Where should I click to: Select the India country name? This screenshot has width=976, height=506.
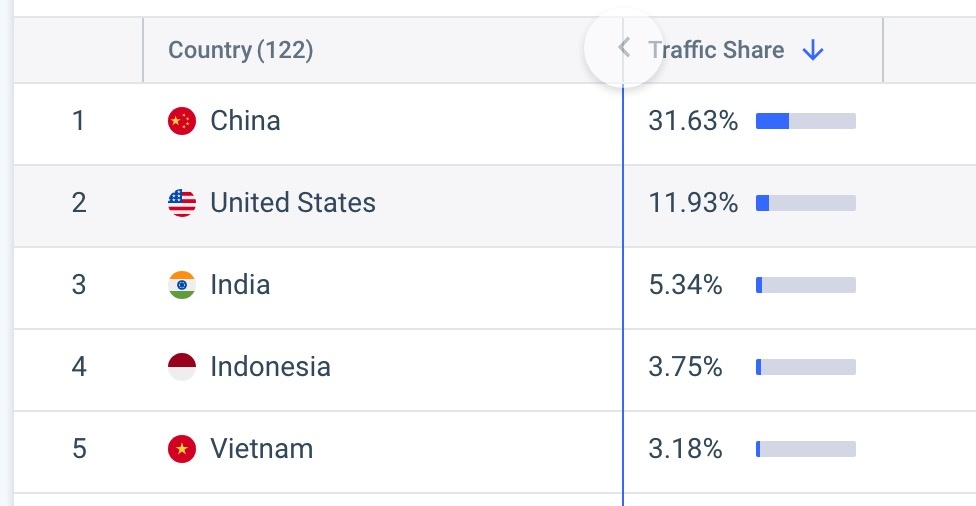click(x=240, y=286)
